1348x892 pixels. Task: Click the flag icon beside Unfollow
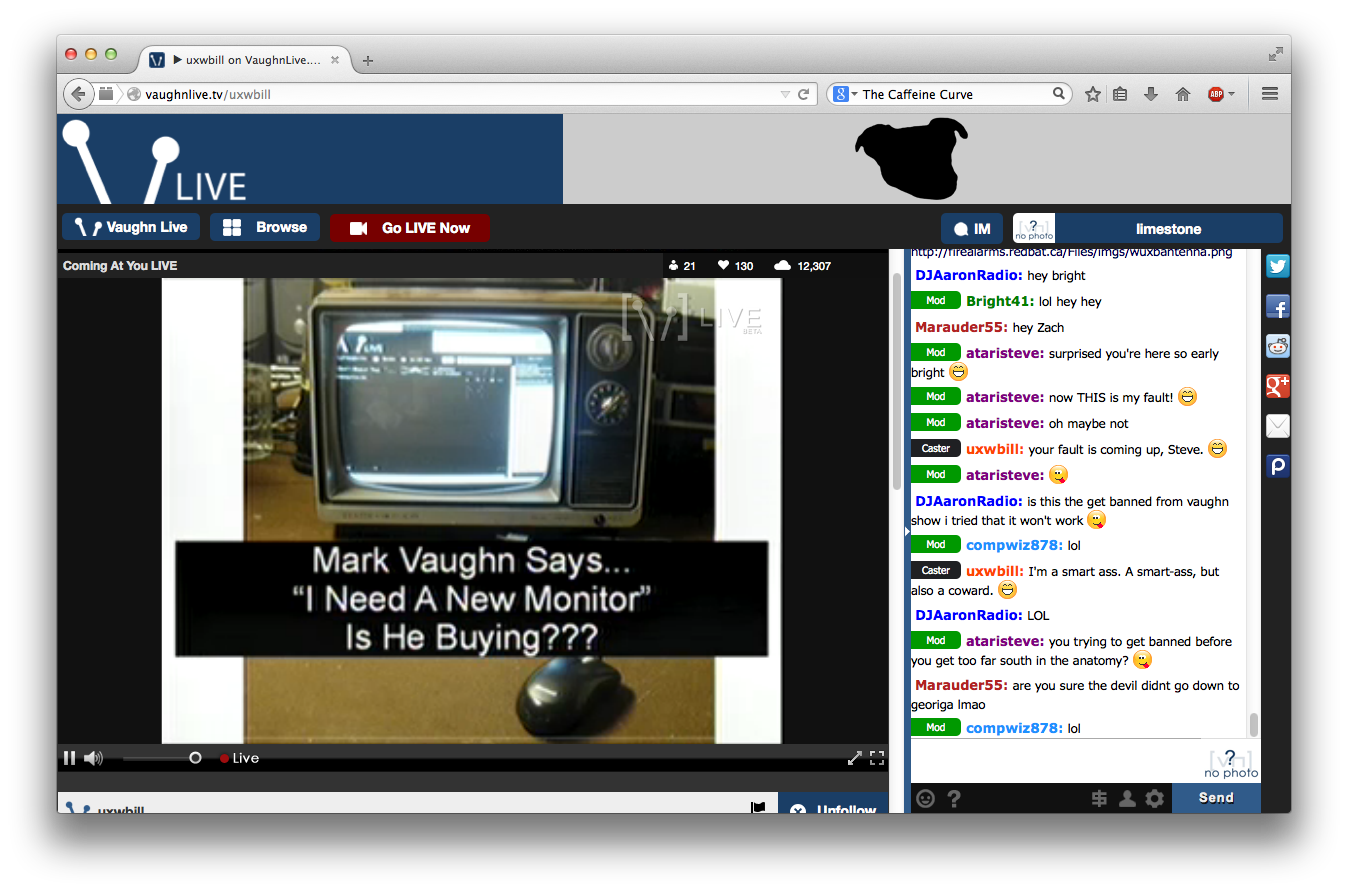(x=757, y=807)
